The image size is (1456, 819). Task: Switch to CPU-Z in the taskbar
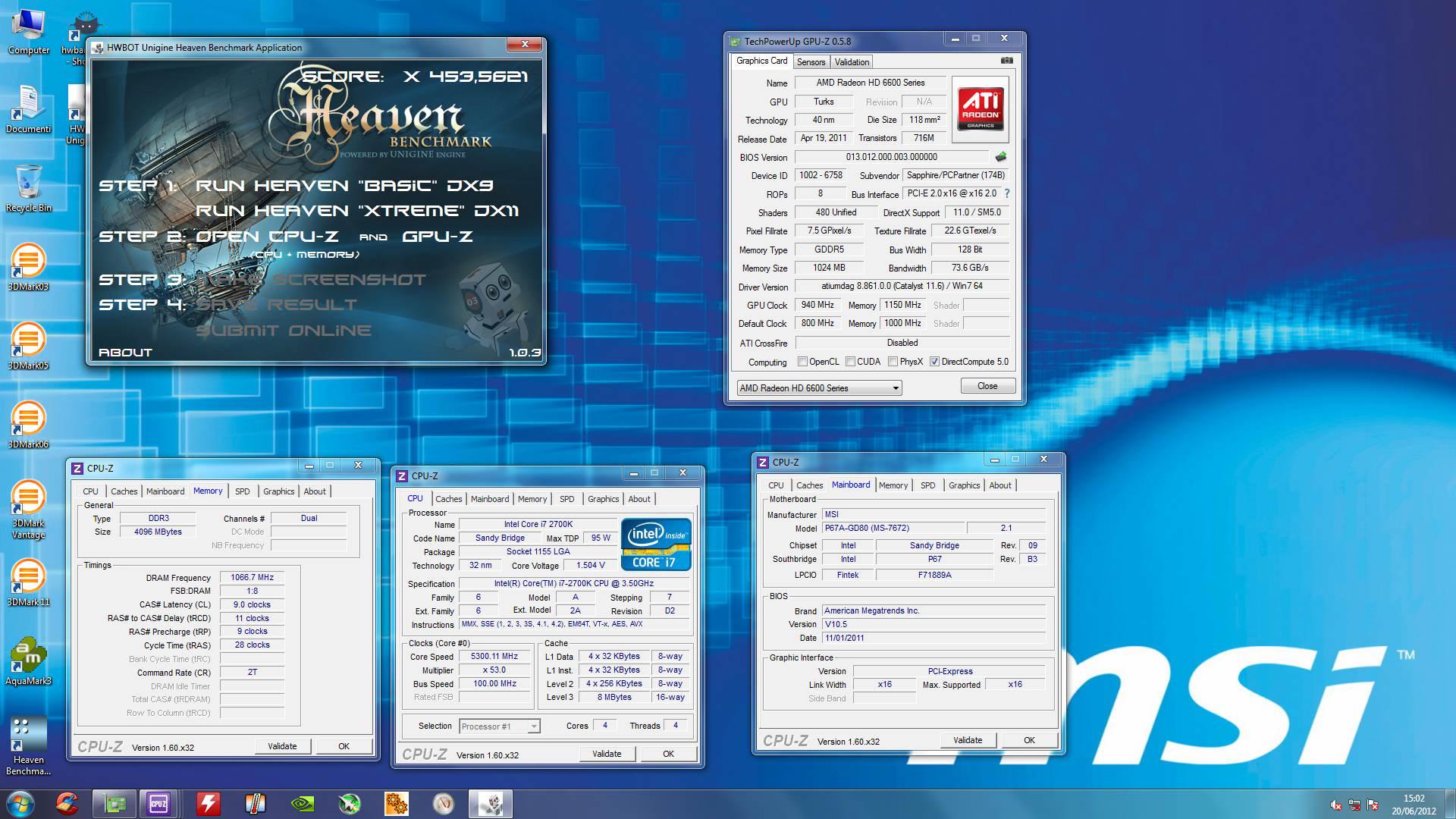pyautogui.click(x=158, y=804)
